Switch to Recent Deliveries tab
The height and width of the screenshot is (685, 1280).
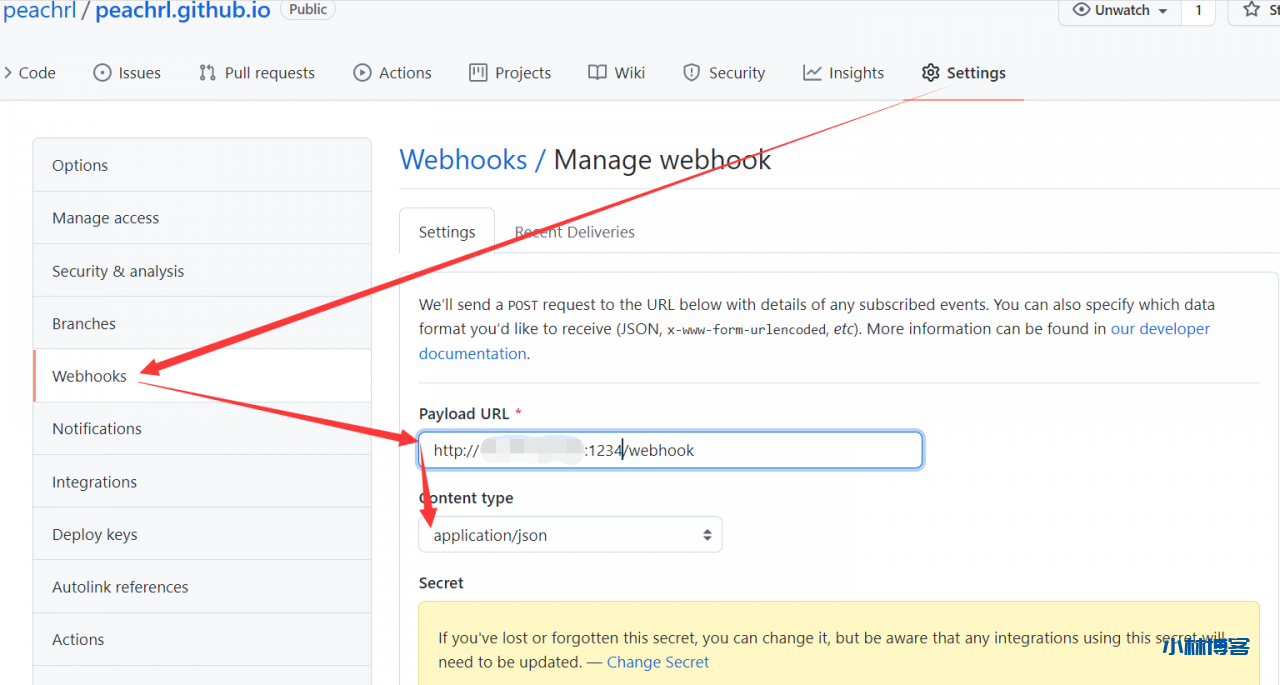pos(574,232)
